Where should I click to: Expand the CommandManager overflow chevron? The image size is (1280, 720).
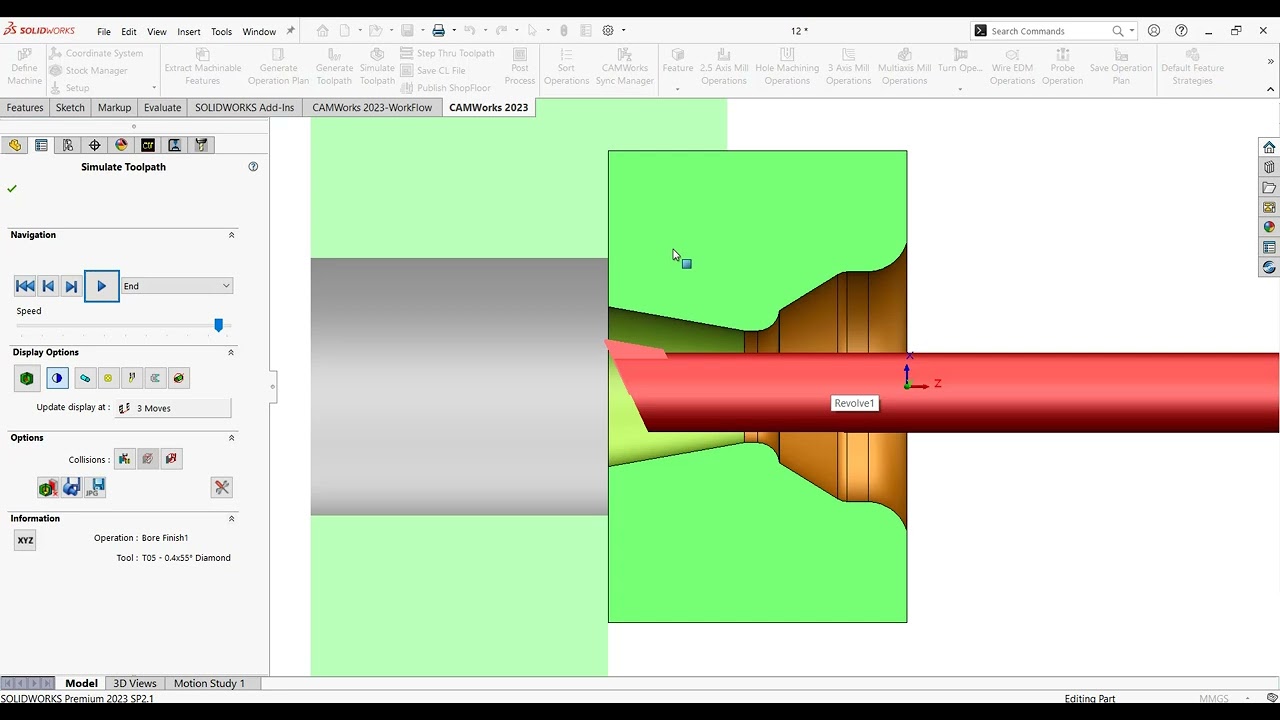coord(1271,62)
